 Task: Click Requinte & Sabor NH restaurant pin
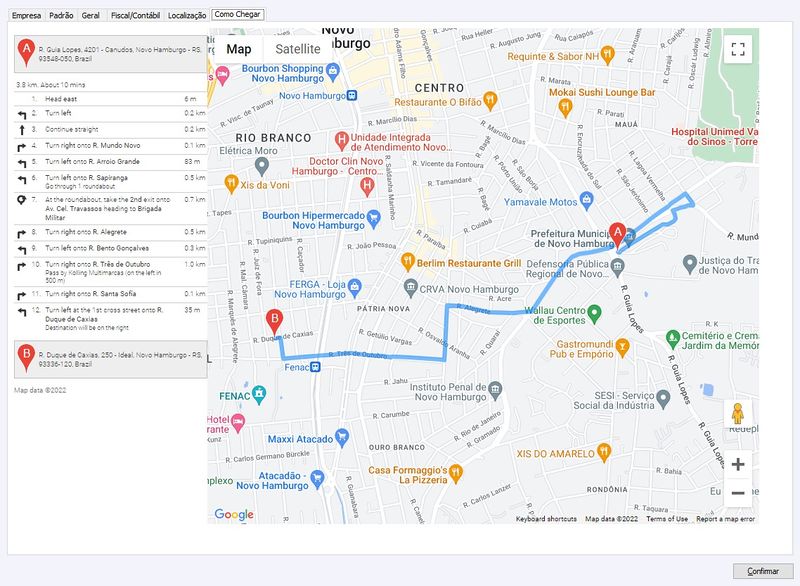pos(607,55)
